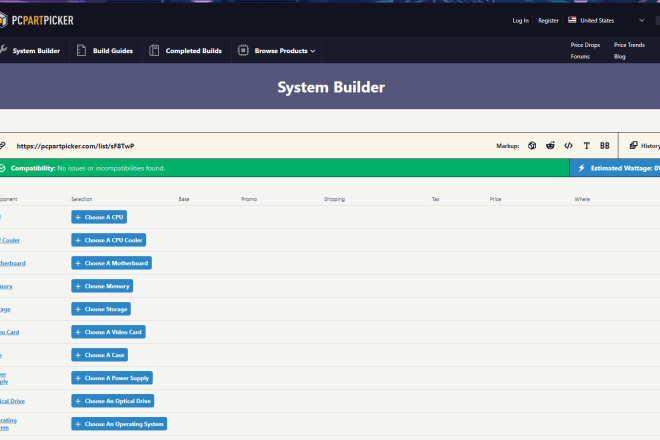
Task: Select Reddit markup icon
Action: 550,146
